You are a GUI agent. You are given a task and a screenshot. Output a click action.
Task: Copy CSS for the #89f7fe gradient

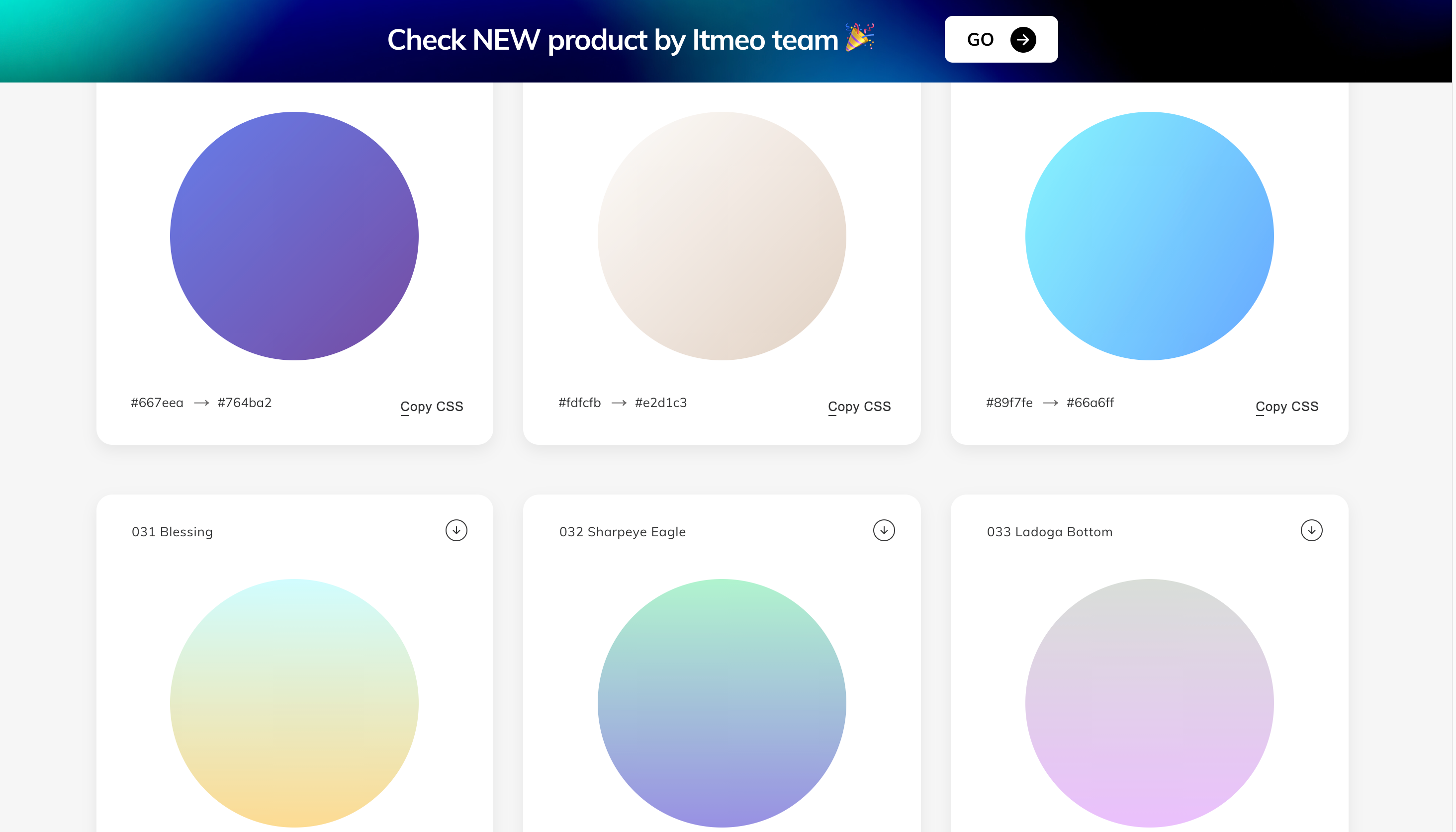(1287, 406)
